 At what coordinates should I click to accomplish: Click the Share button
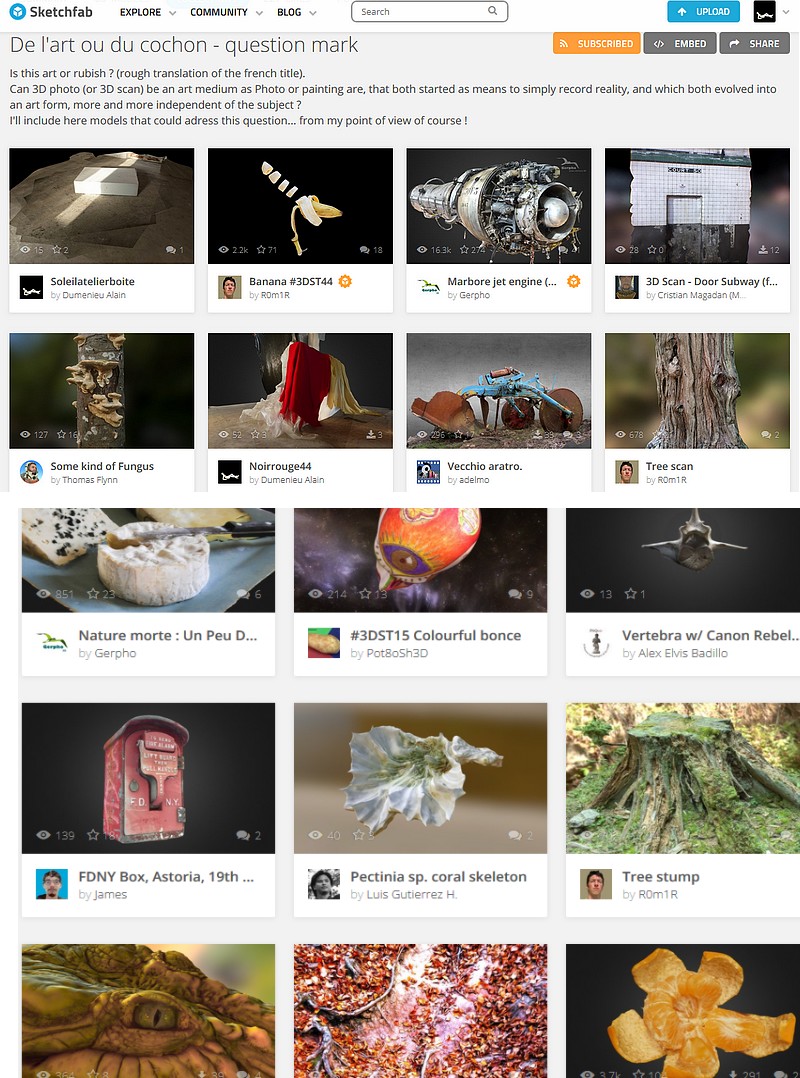pos(755,43)
